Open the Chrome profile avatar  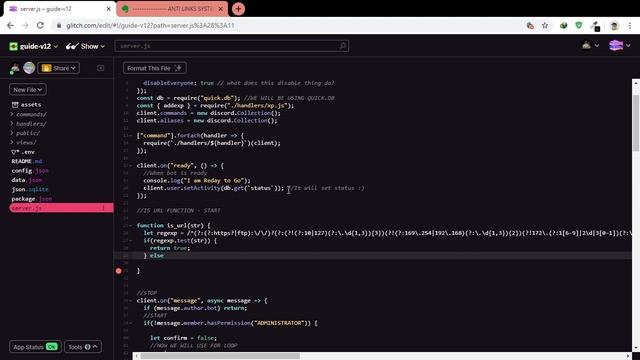(x=614, y=26)
